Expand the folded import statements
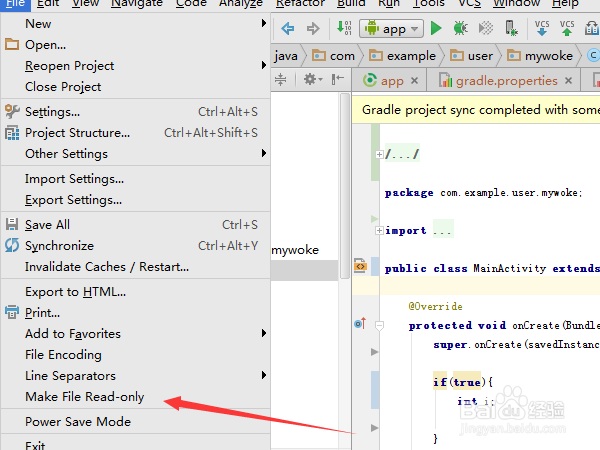Screen dimensions: 600x450 tap(379, 230)
